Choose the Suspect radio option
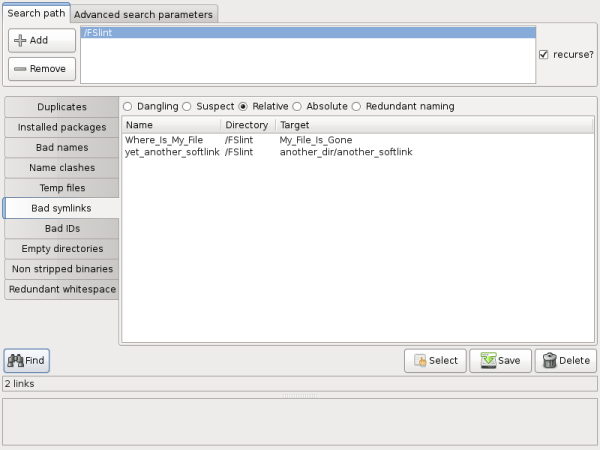Image resolution: width=600 pixels, height=450 pixels. click(186, 106)
